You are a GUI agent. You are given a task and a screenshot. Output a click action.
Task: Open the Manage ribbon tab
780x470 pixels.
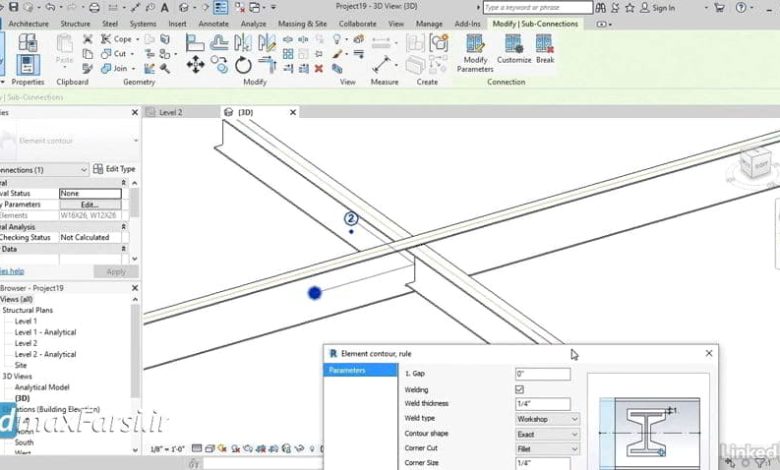(x=429, y=23)
